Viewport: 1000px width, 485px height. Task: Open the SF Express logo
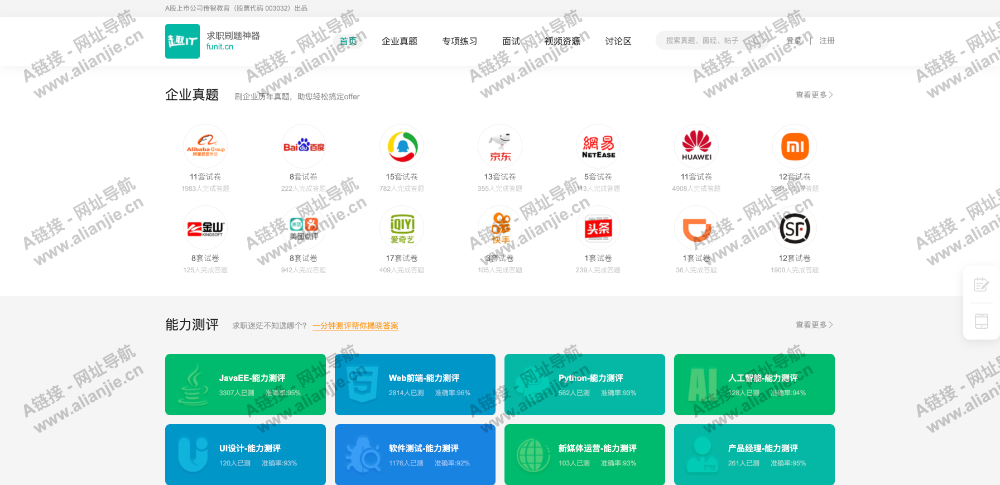pyautogui.click(x=795, y=228)
